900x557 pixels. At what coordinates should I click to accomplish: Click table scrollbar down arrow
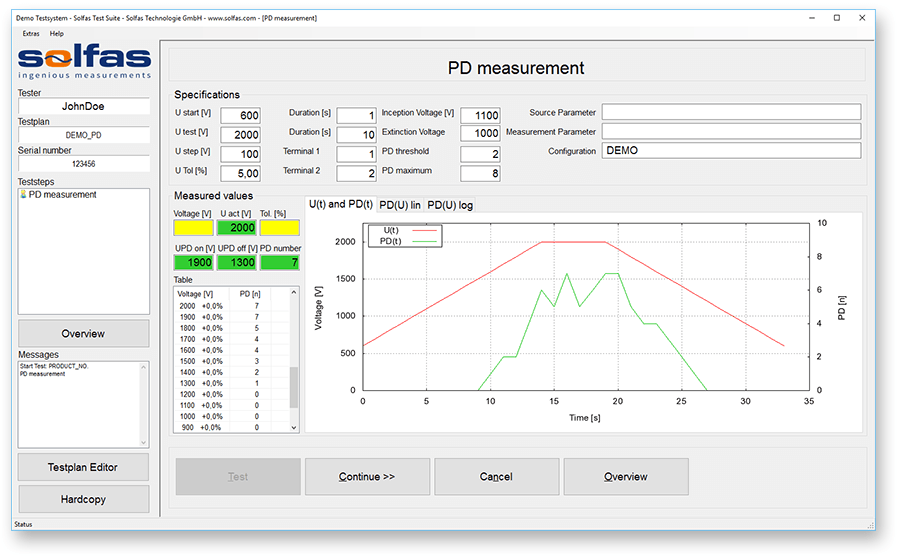click(x=293, y=428)
